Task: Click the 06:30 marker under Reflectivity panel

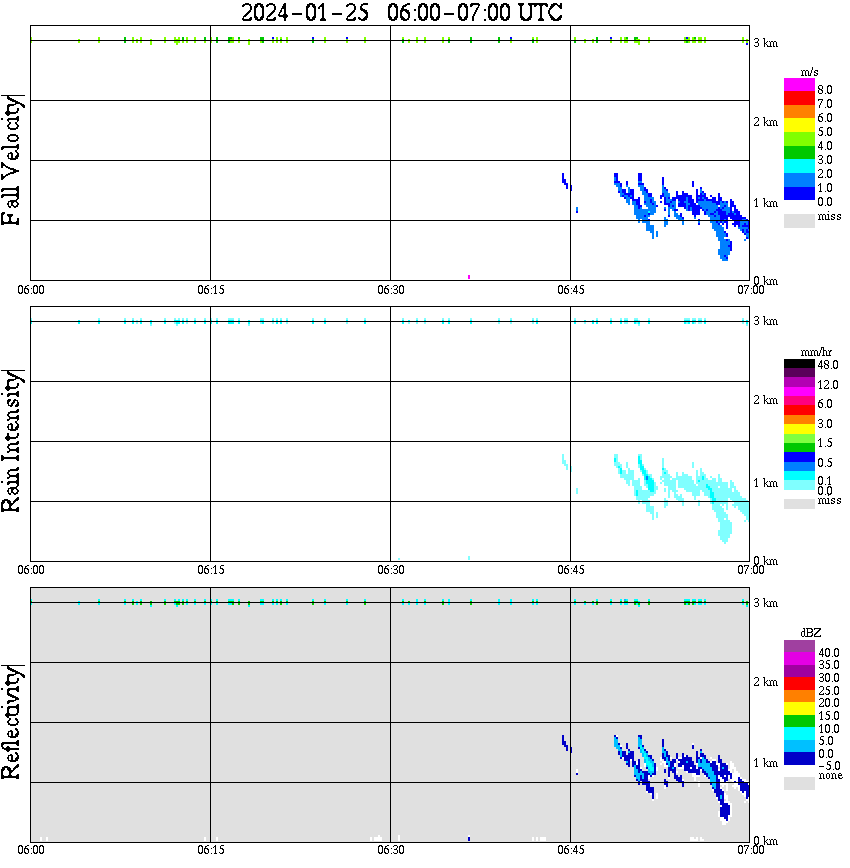Action: 390,850
